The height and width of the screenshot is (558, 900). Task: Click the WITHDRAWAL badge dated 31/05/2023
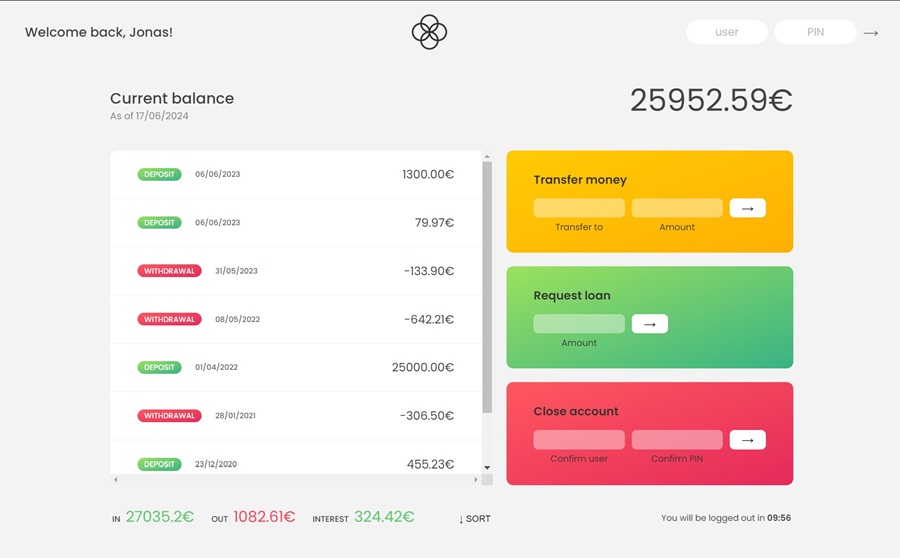(169, 270)
